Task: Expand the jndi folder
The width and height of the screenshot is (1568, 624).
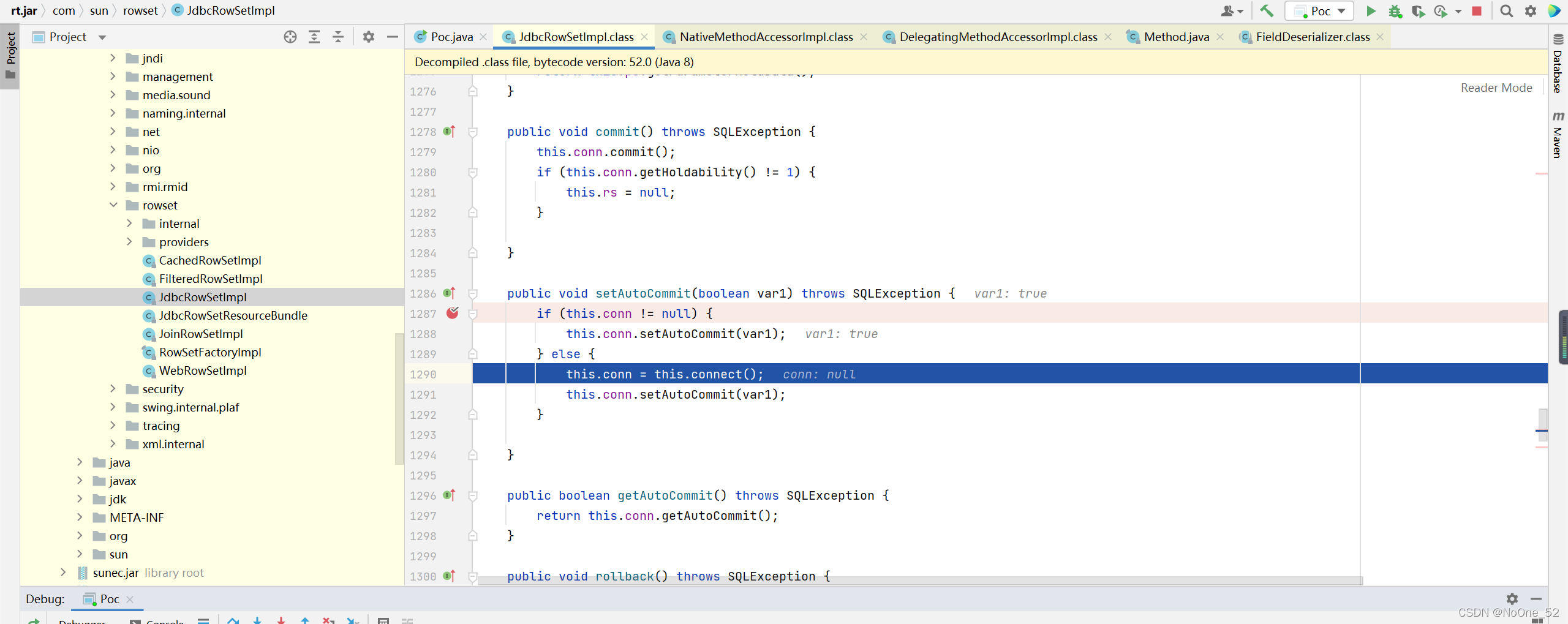Action: click(x=113, y=58)
